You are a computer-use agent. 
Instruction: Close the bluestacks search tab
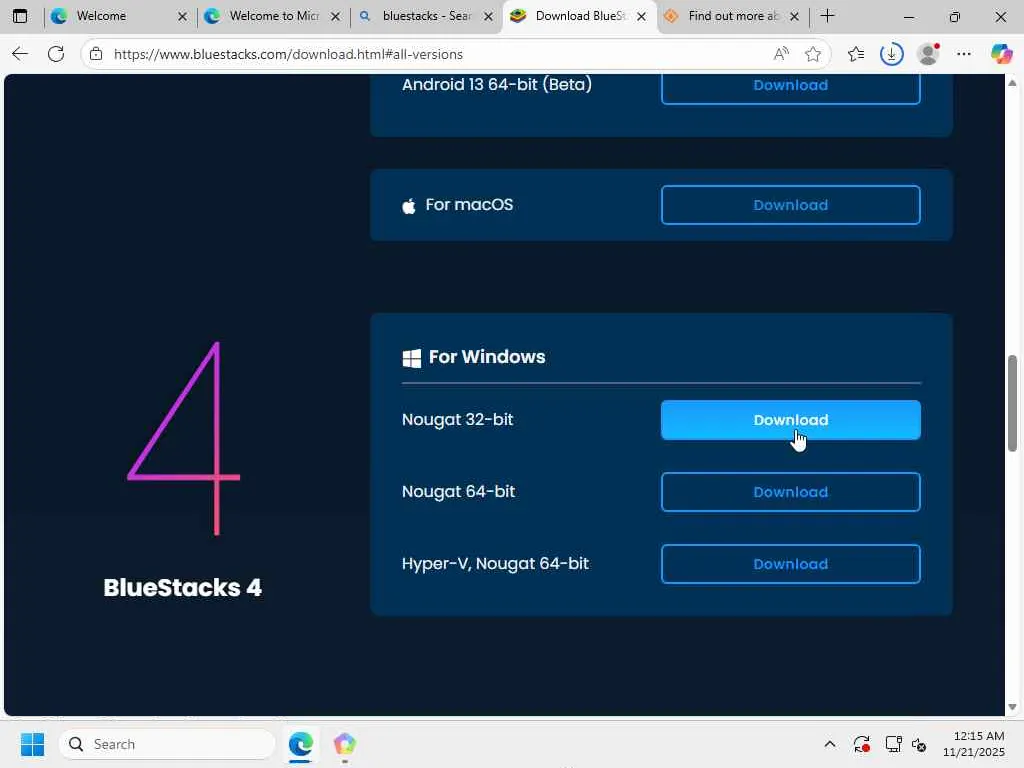pyautogui.click(x=488, y=17)
